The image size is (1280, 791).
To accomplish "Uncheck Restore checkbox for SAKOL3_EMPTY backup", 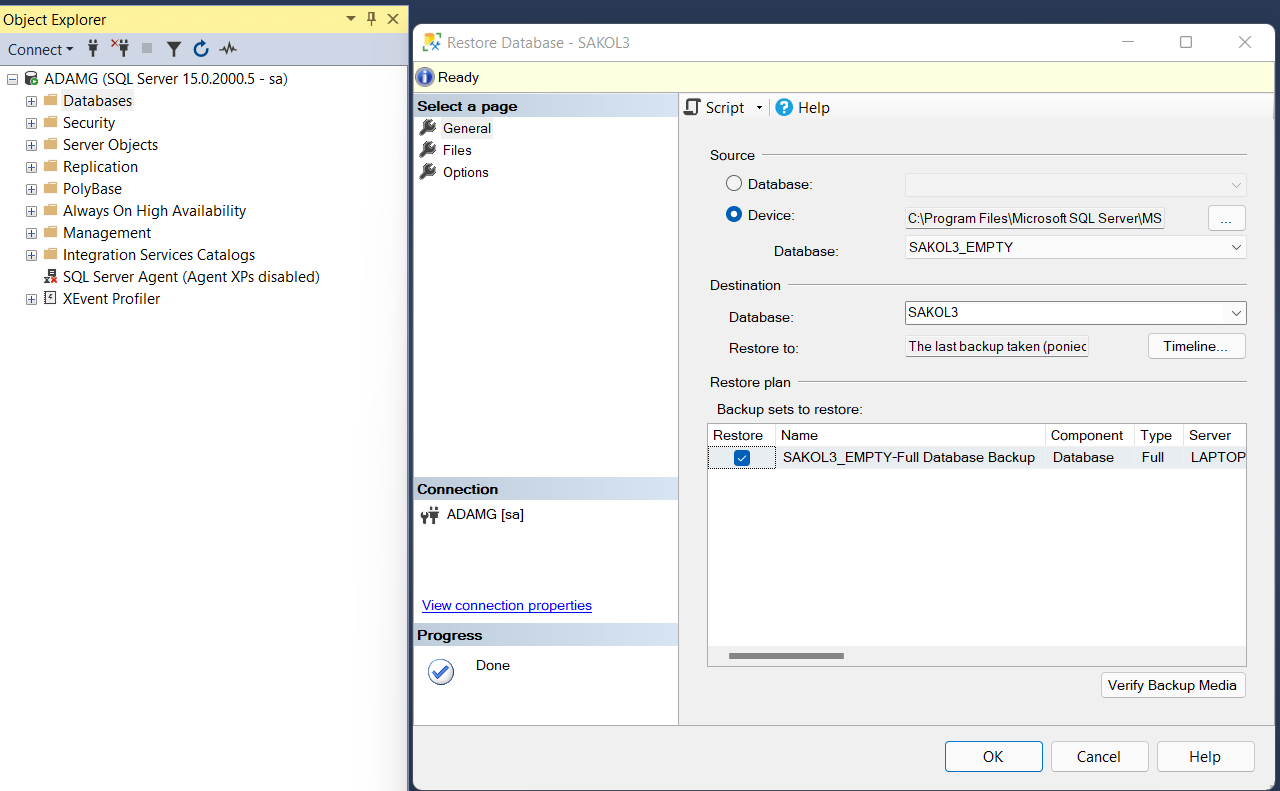I will click(742, 458).
